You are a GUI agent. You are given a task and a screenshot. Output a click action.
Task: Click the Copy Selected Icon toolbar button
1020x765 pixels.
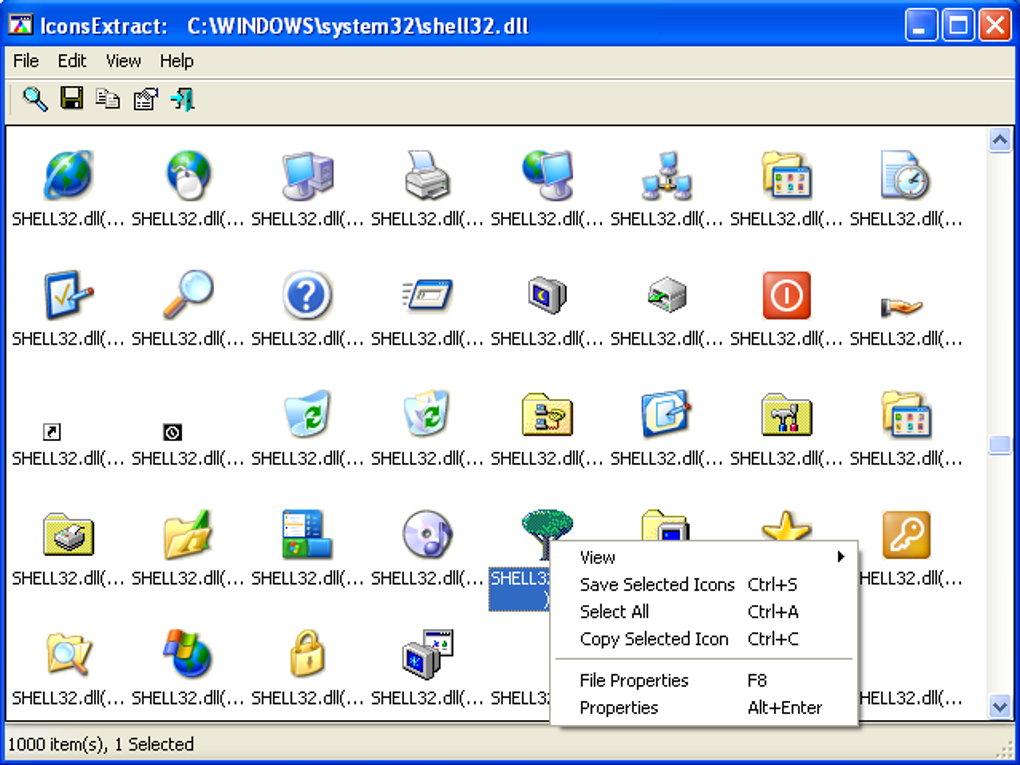pyautogui.click(x=108, y=99)
